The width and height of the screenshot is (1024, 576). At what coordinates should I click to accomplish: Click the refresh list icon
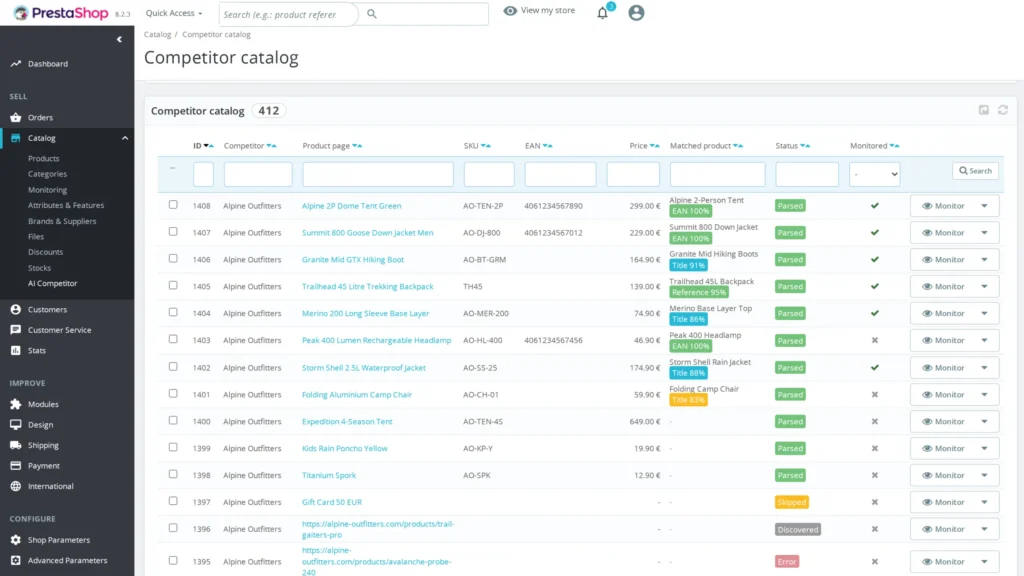click(1003, 110)
